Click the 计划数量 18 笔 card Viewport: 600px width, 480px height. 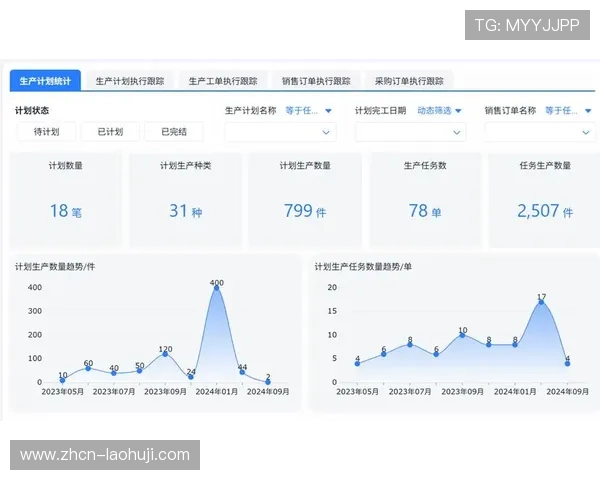click(65, 200)
